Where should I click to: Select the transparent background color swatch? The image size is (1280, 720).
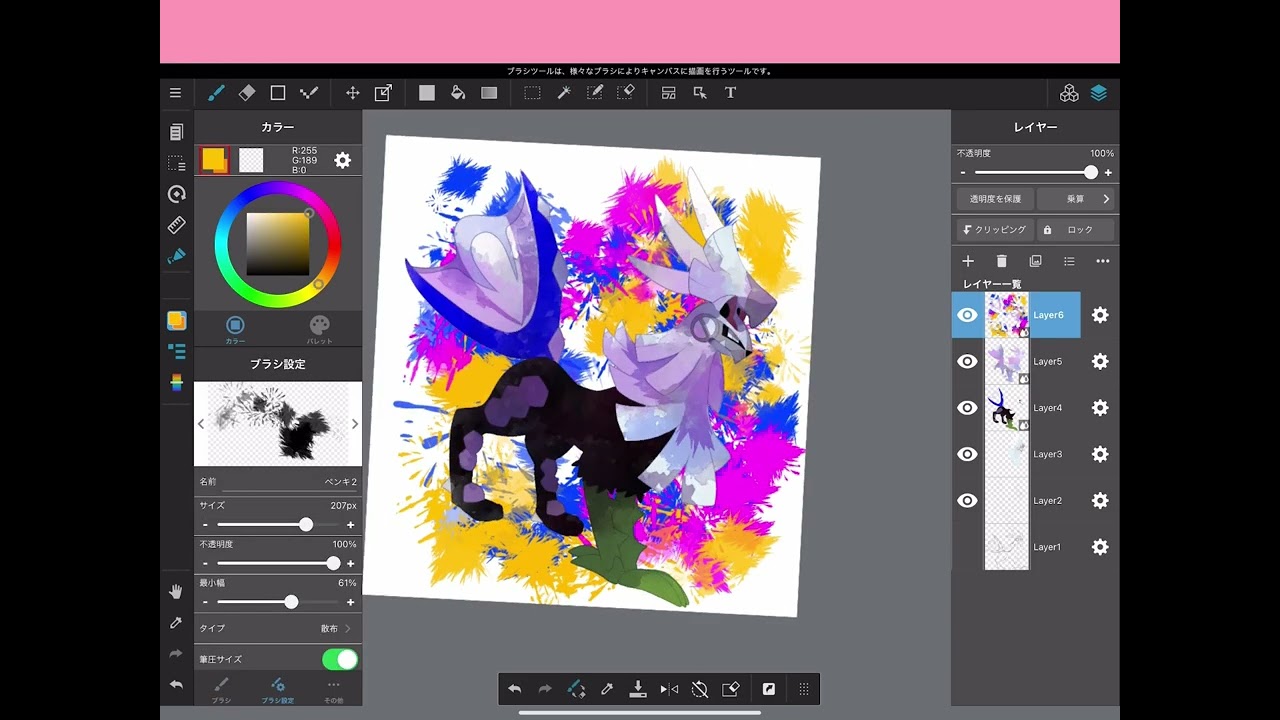[251, 160]
